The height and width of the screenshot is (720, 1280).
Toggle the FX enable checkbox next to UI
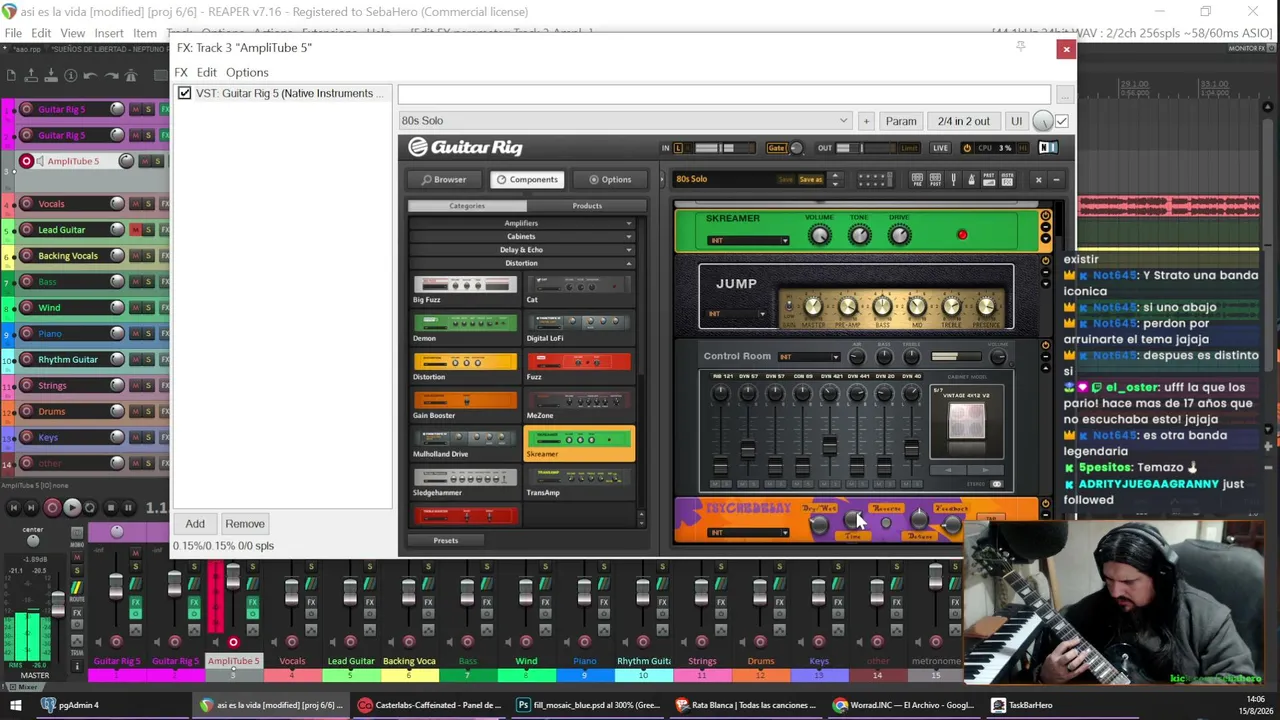point(1062,121)
